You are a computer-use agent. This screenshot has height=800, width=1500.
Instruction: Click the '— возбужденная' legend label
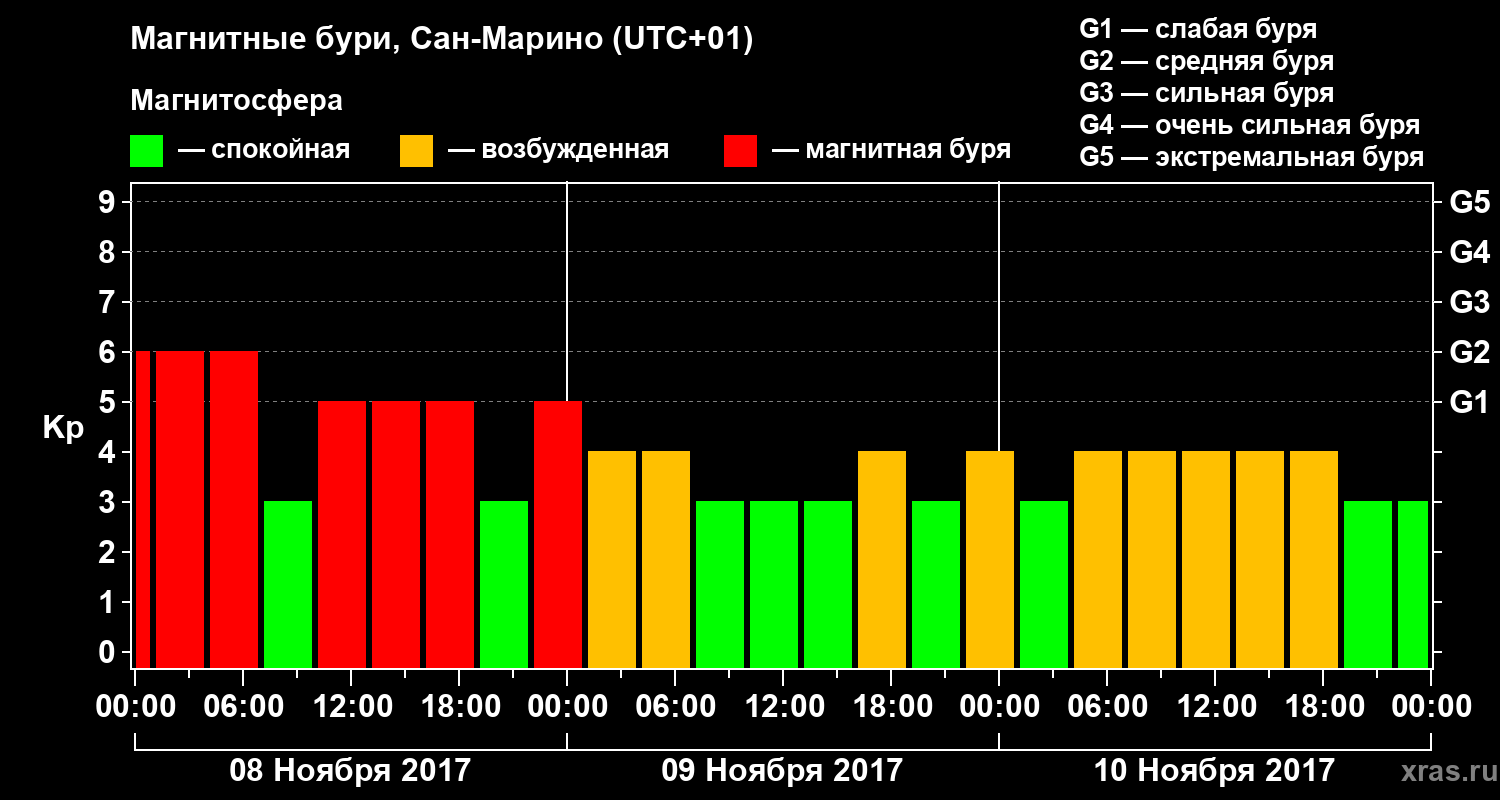[x=558, y=150]
